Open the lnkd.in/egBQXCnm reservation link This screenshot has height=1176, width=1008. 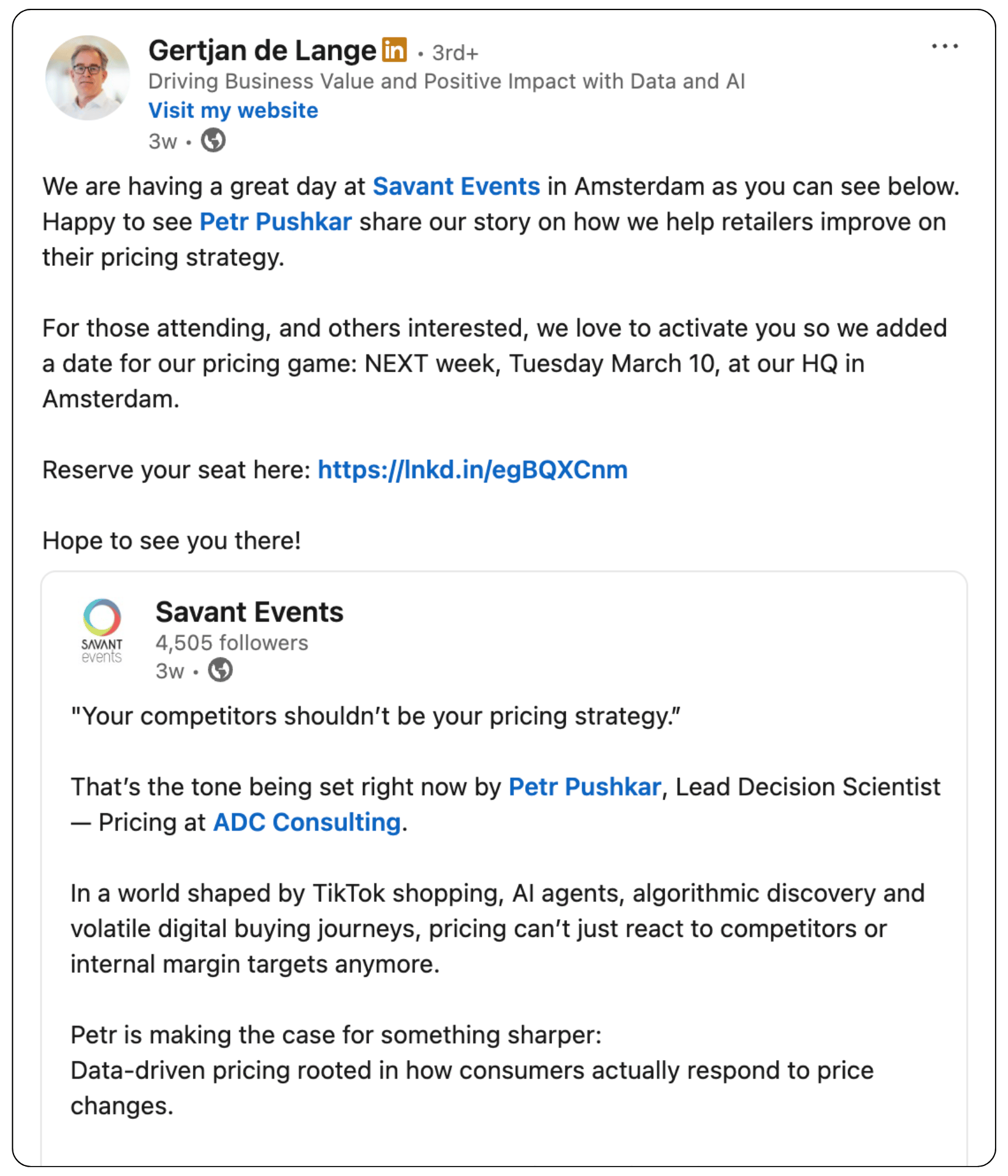(x=473, y=470)
